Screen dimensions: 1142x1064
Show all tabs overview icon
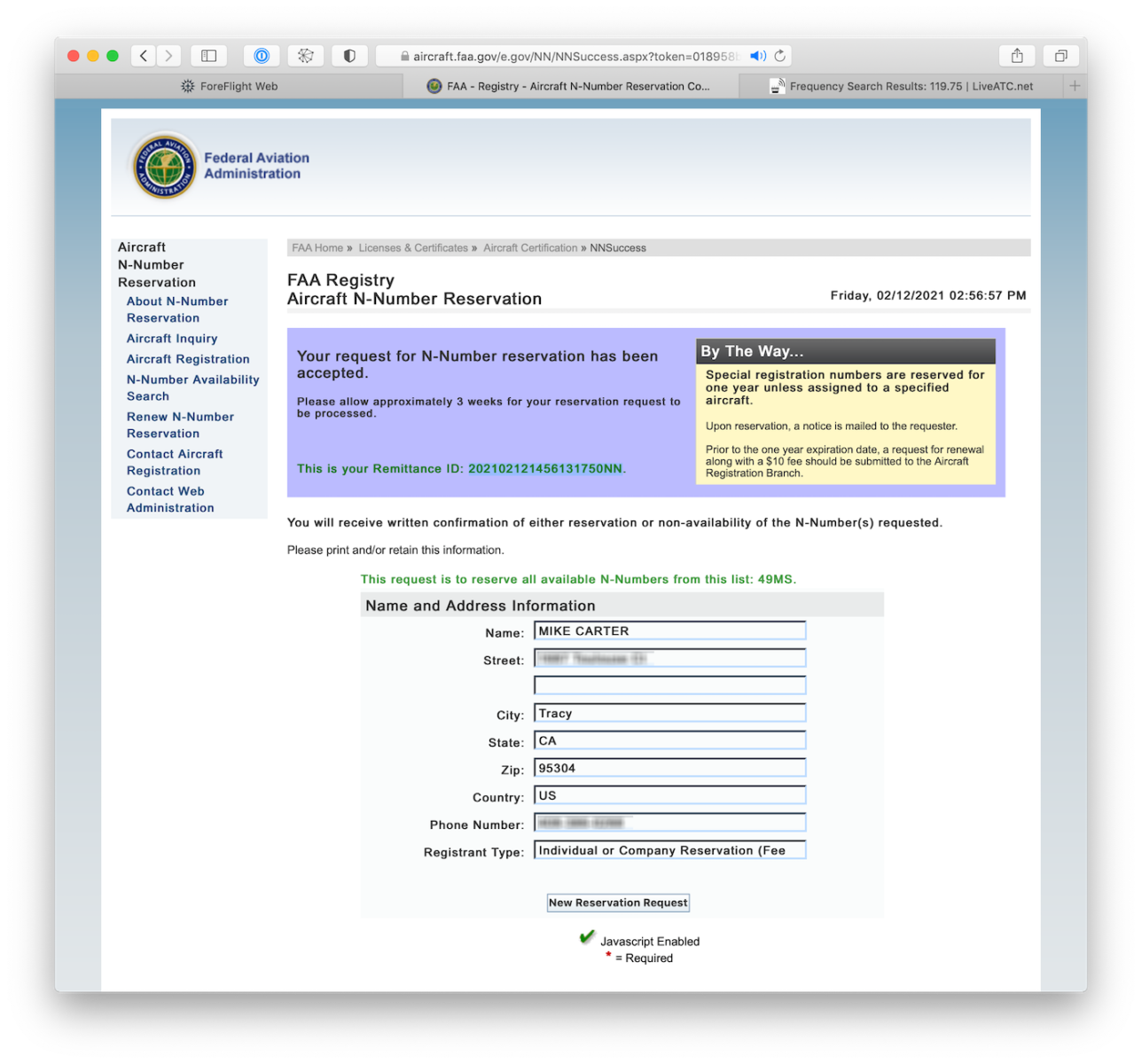click(1060, 56)
